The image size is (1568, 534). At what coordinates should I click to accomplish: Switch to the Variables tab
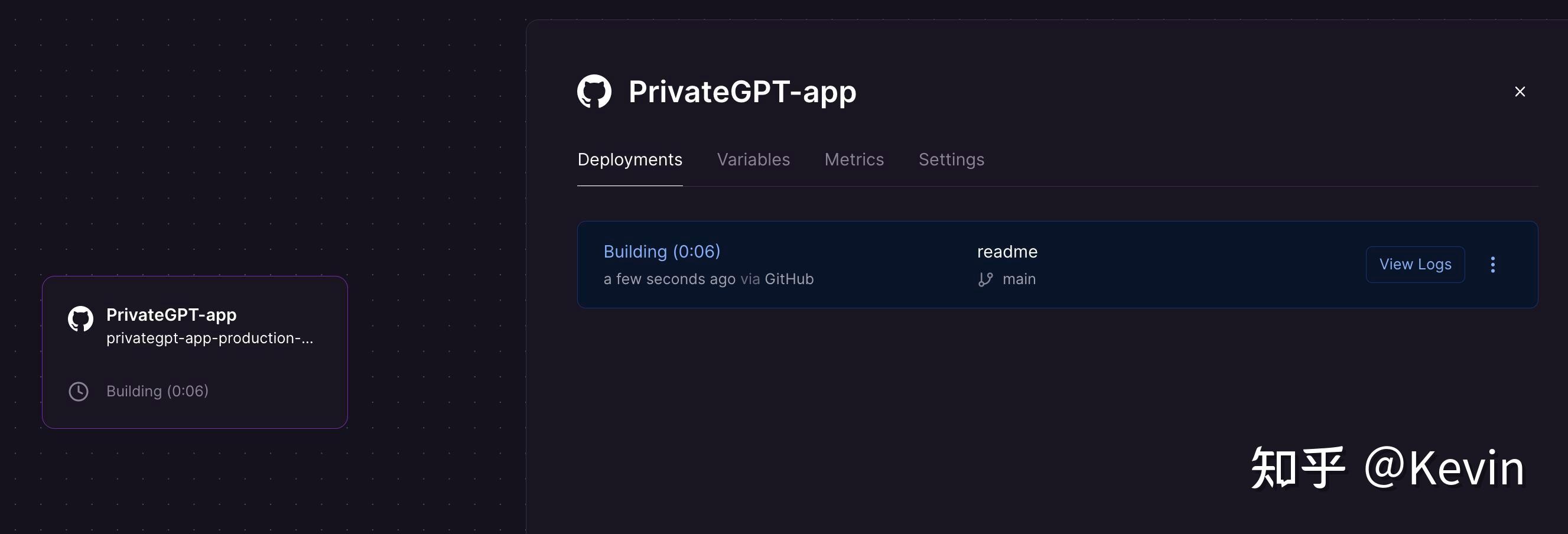coord(753,159)
